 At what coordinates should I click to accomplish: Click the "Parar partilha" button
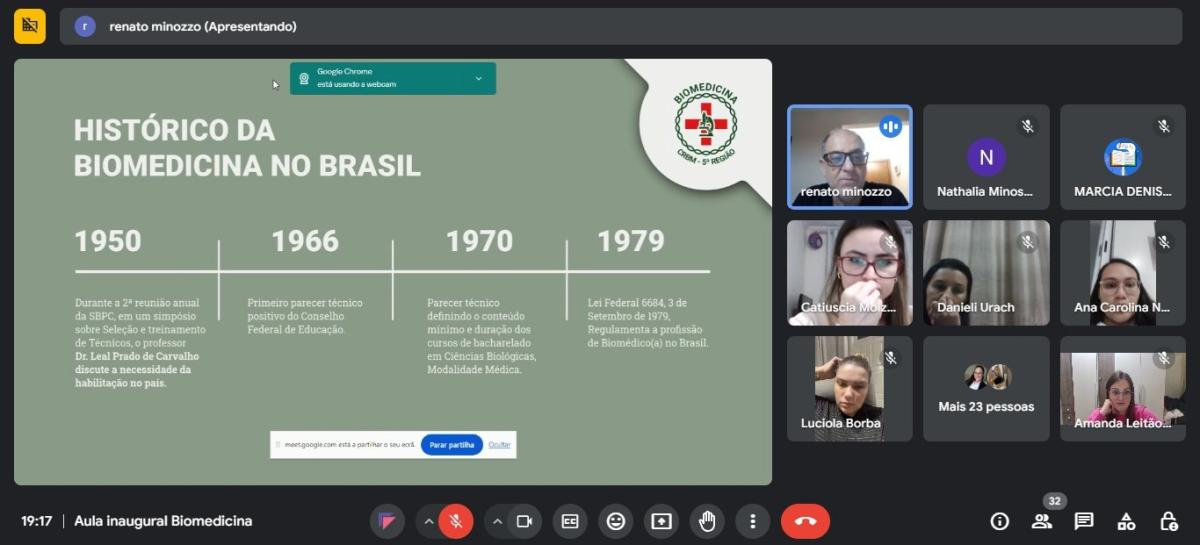point(451,445)
